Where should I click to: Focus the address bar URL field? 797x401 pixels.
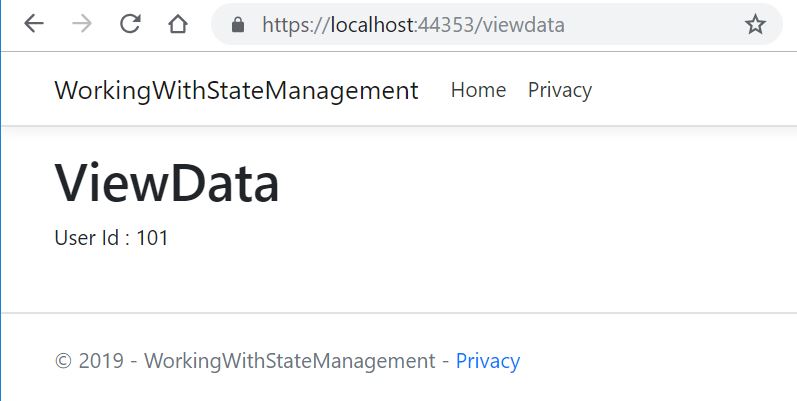coord(500,24)
